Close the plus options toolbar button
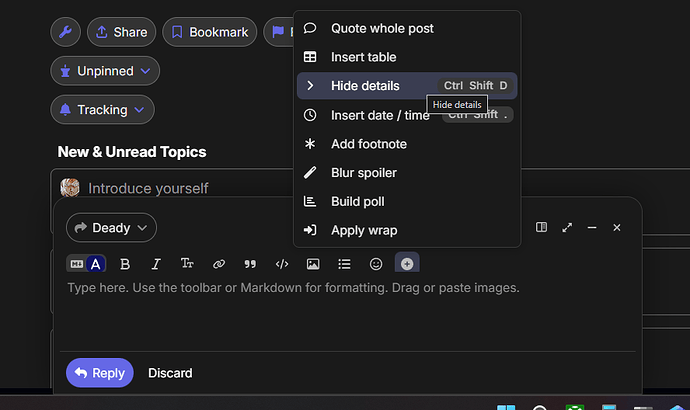690x410 pixels. click(x=407, y=263)
